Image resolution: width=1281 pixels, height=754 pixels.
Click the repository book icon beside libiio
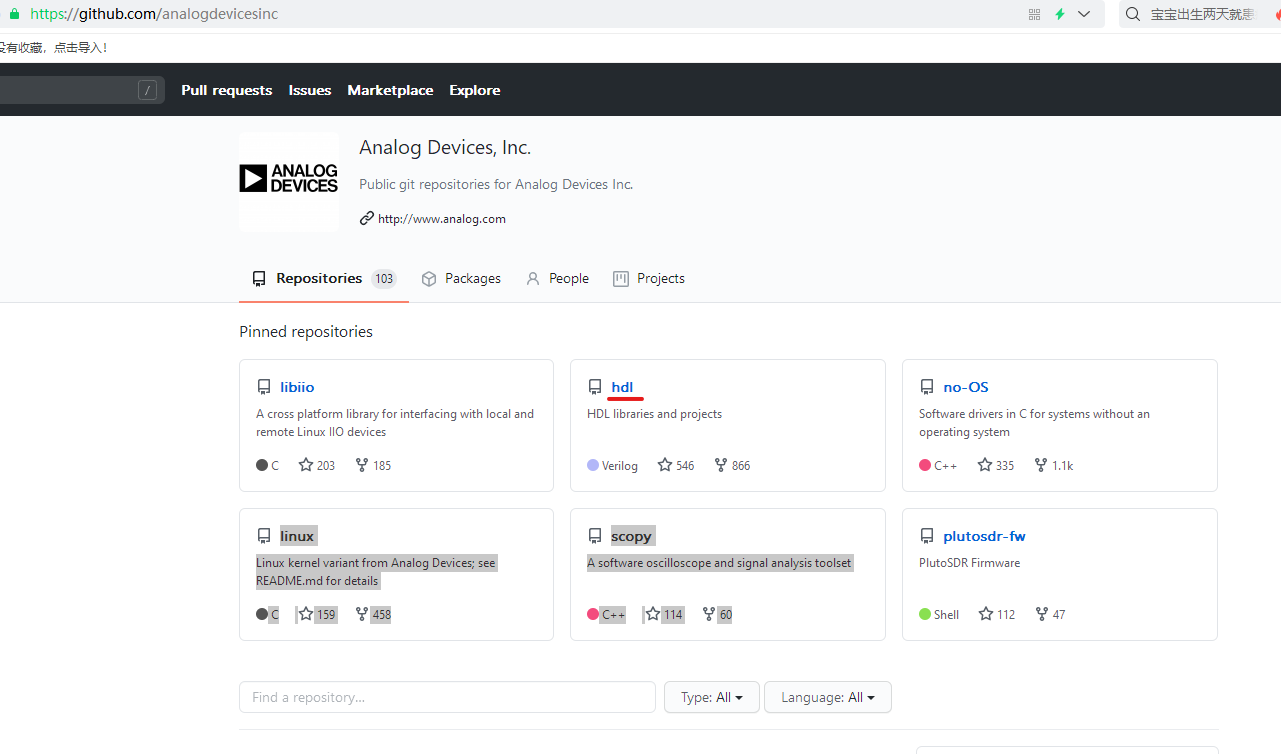(264, 387)
